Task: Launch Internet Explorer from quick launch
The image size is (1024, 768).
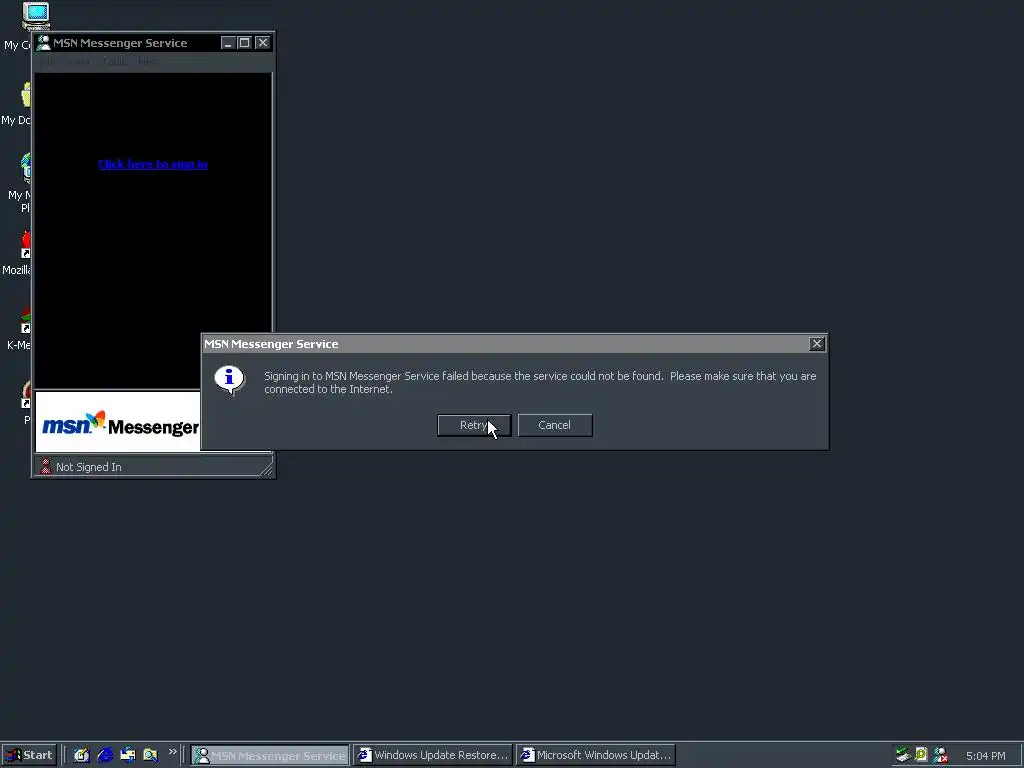Action: coord(105,755)
